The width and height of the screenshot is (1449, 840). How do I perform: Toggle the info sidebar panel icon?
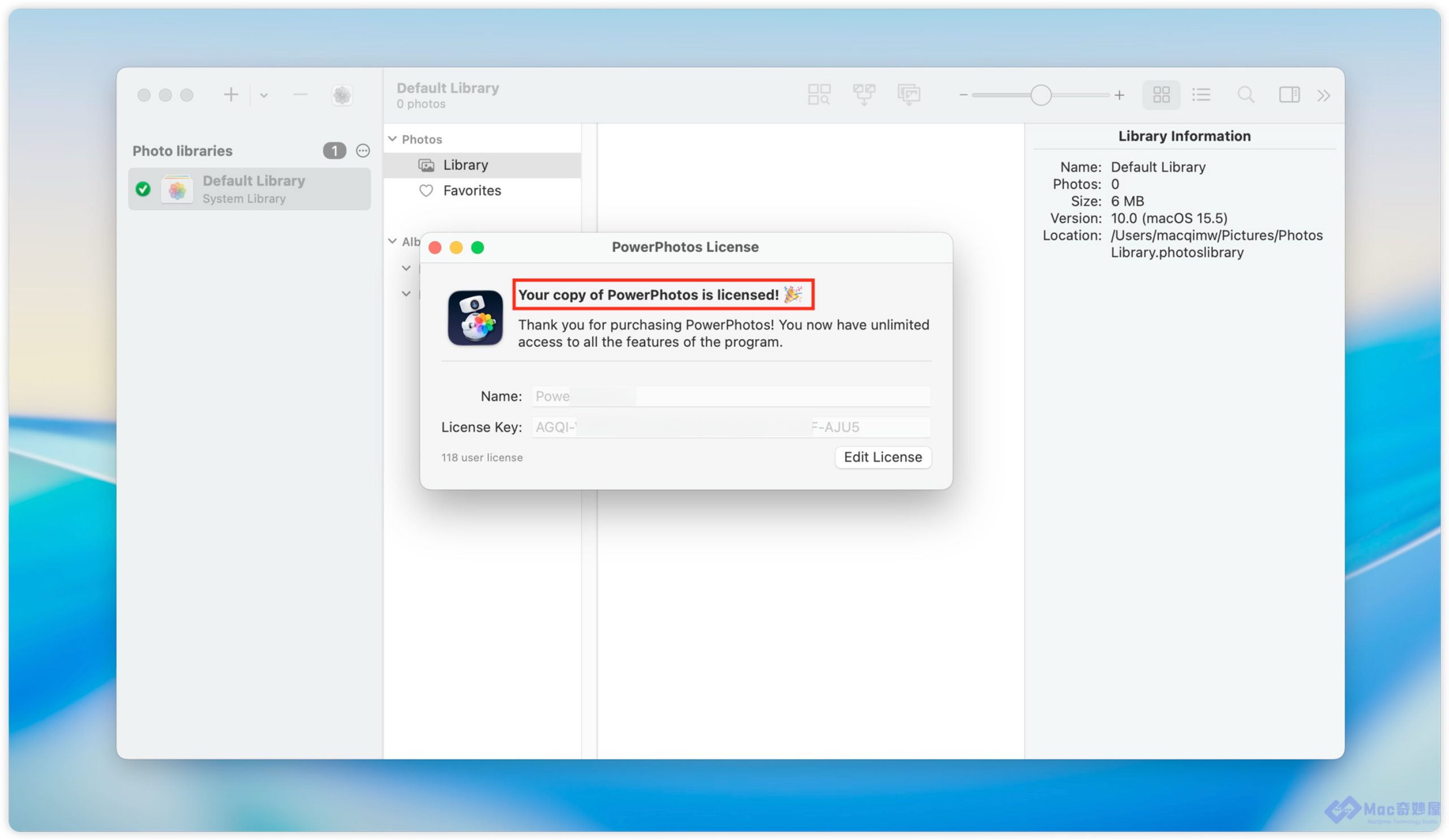[1289, 95]
